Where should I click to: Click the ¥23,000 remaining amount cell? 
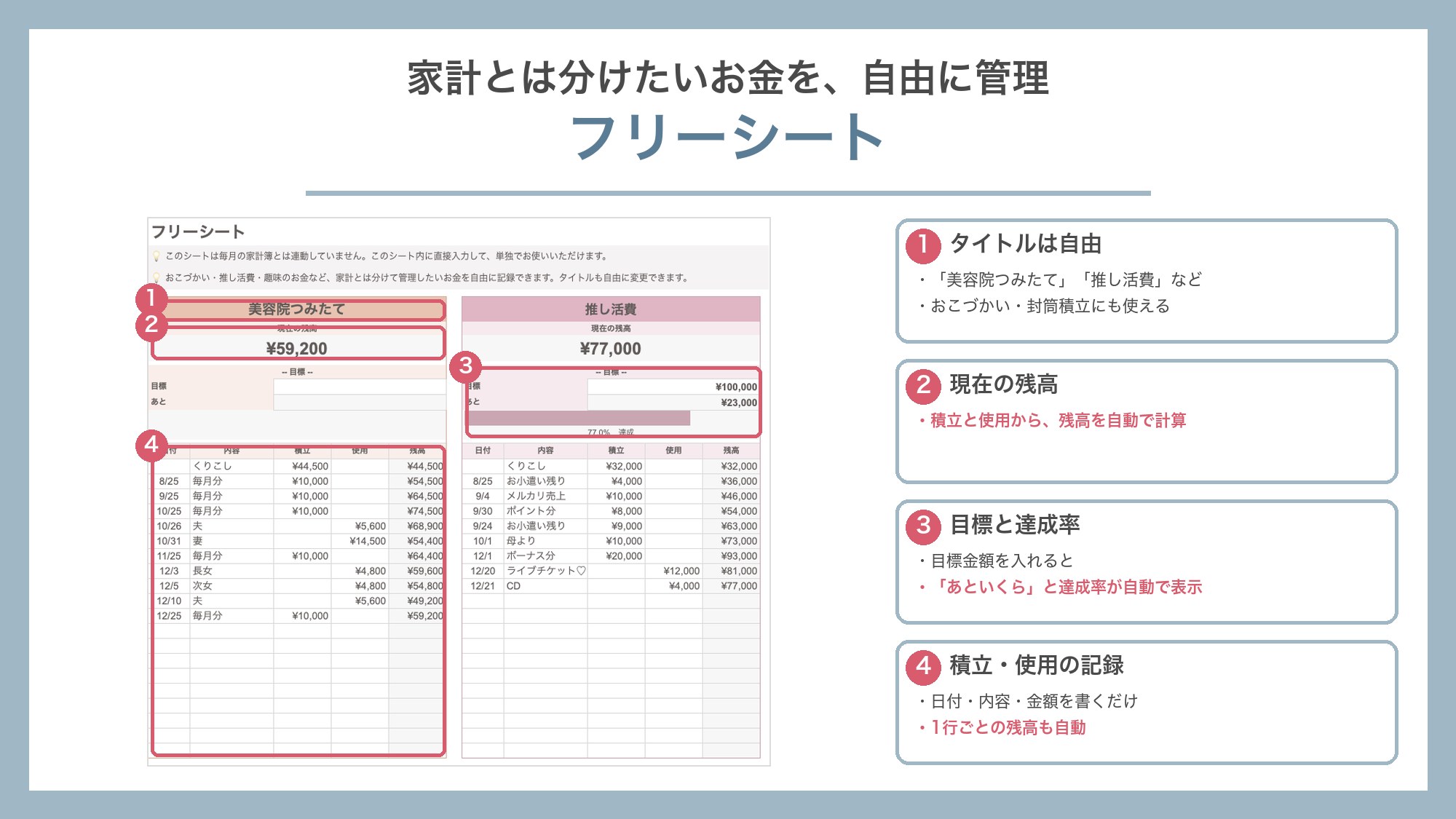tap(673, 403)
